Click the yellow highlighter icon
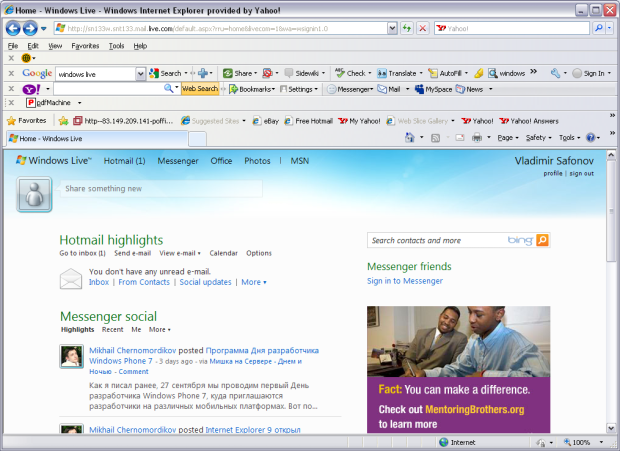The height and width of the screenshot is (451, 620). click(478, 73)
